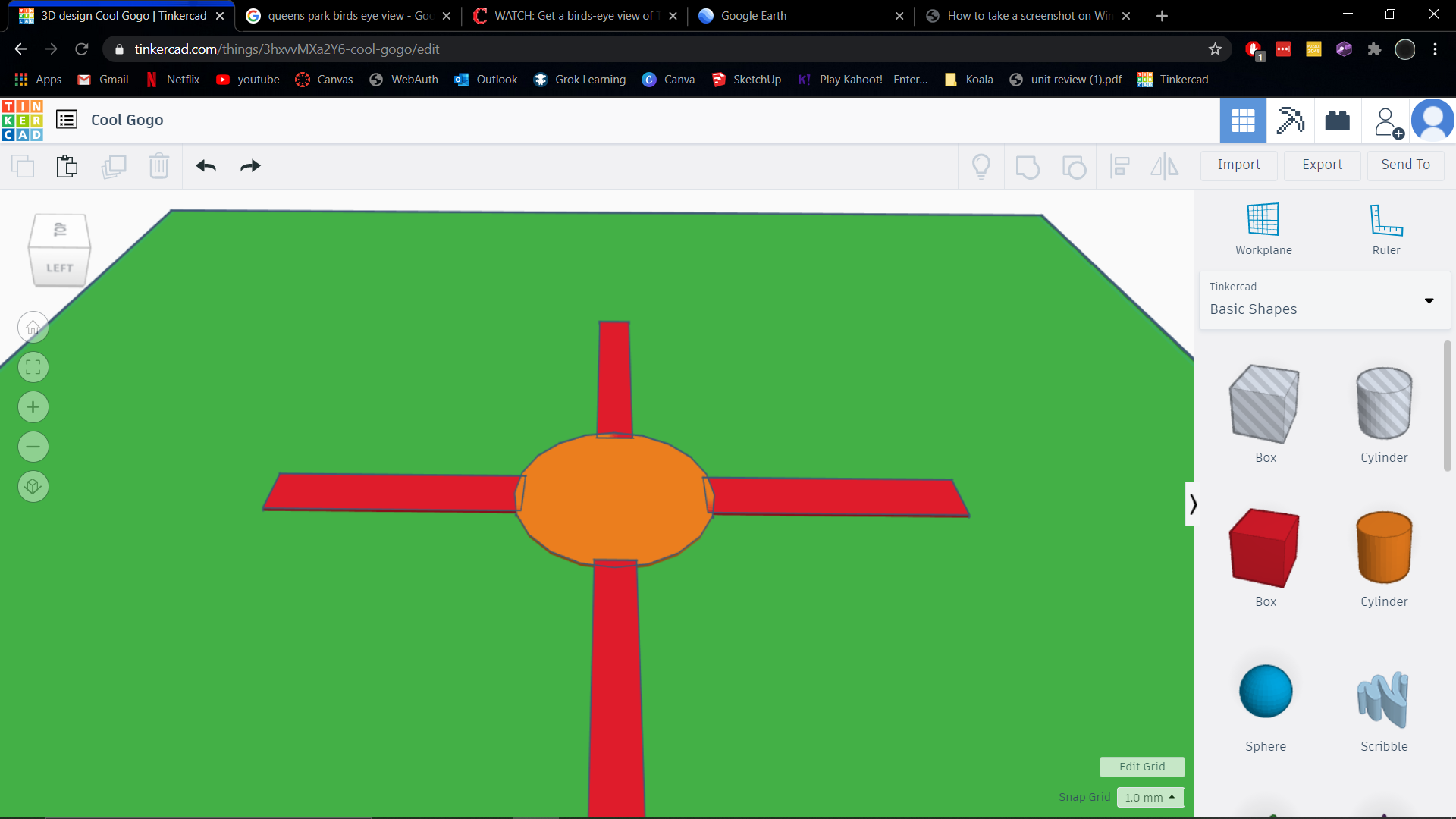This screenshot has width=1456, height=819.
Task: Click the LEFT face of view cube
Action: coord(59,268)
